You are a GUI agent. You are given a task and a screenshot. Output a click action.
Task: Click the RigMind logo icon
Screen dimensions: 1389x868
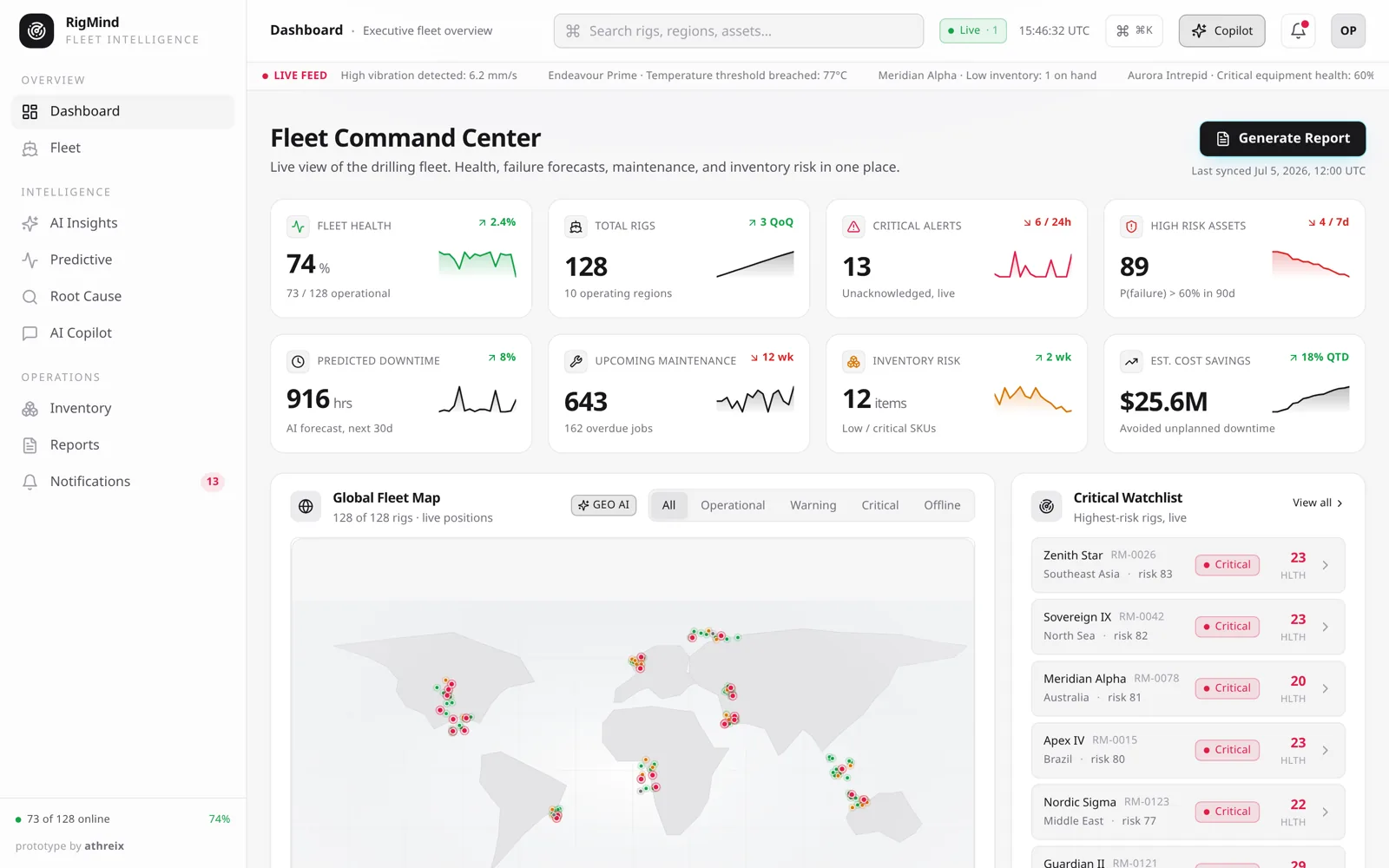click(36, 30)
